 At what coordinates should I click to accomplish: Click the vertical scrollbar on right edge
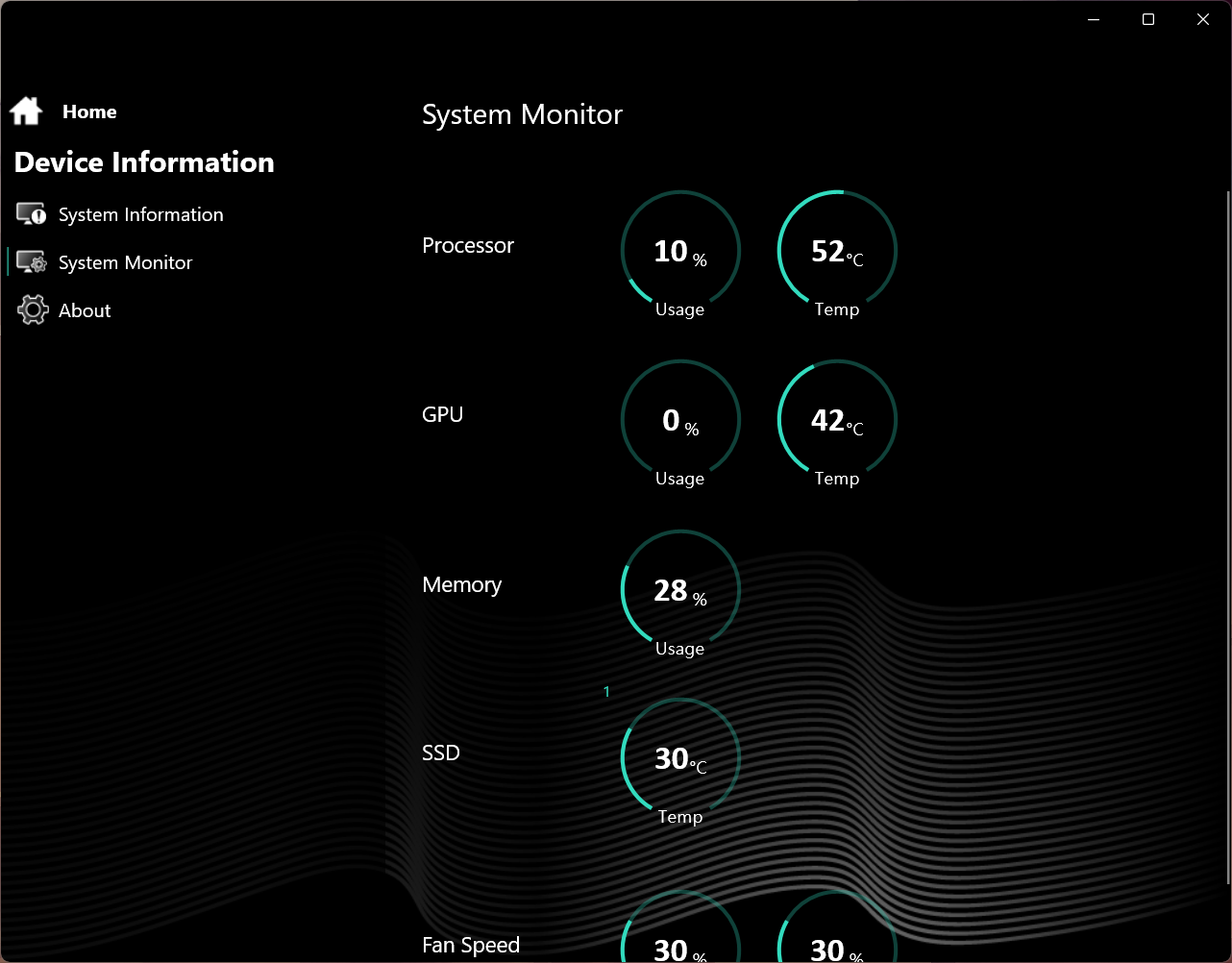1227,538
